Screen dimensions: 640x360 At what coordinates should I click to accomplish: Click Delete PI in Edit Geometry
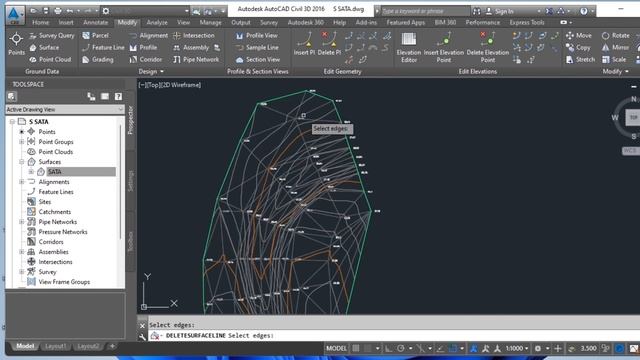329,44
